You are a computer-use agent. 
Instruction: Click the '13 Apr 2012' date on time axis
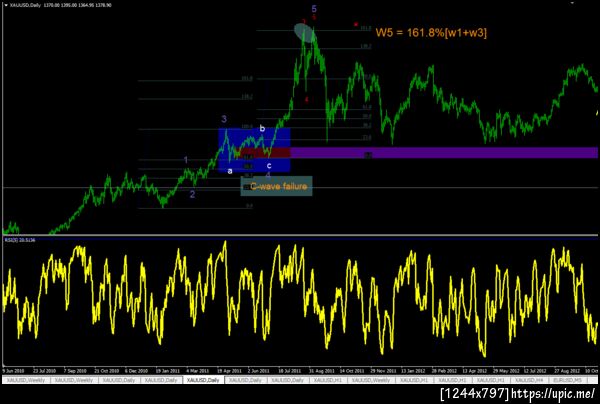pyautogui.click(x=474, y=371)
